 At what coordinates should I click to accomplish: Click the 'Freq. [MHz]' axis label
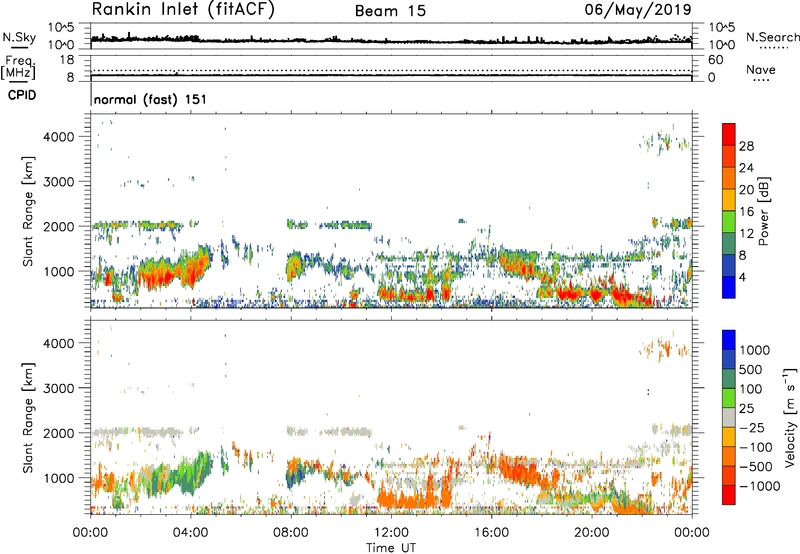tap(18, 67)
